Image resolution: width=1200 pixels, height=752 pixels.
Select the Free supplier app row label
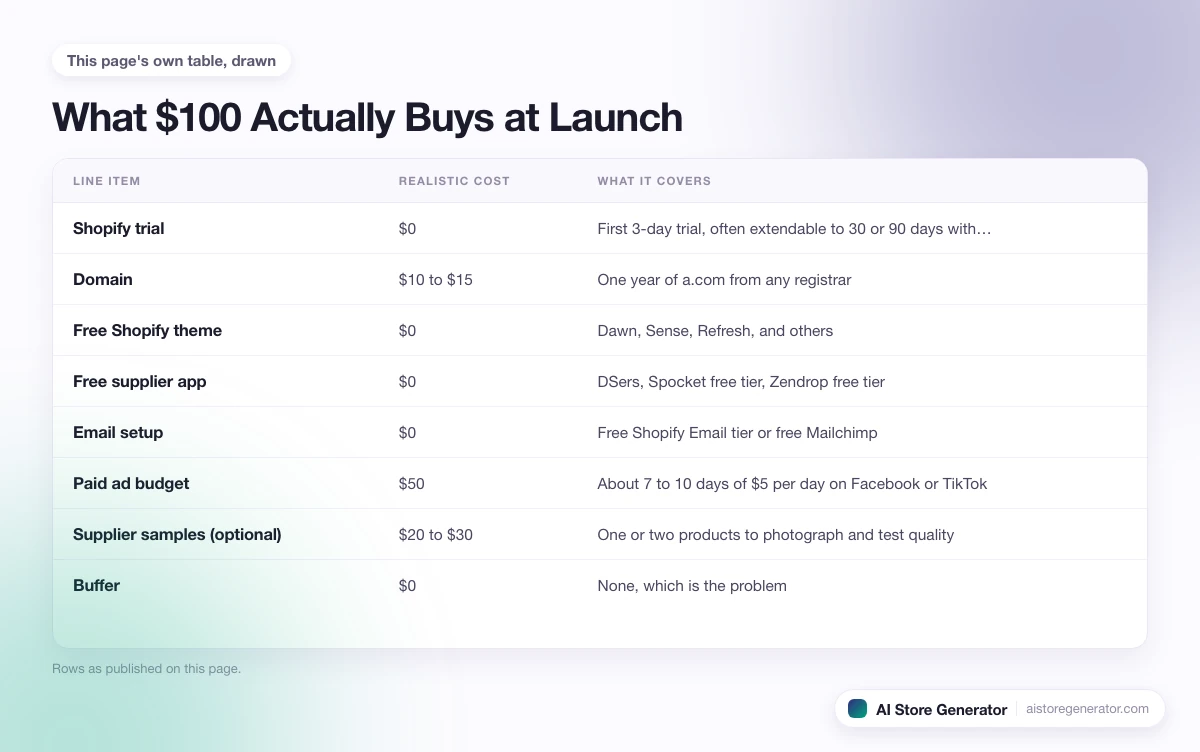coord(139,381)
